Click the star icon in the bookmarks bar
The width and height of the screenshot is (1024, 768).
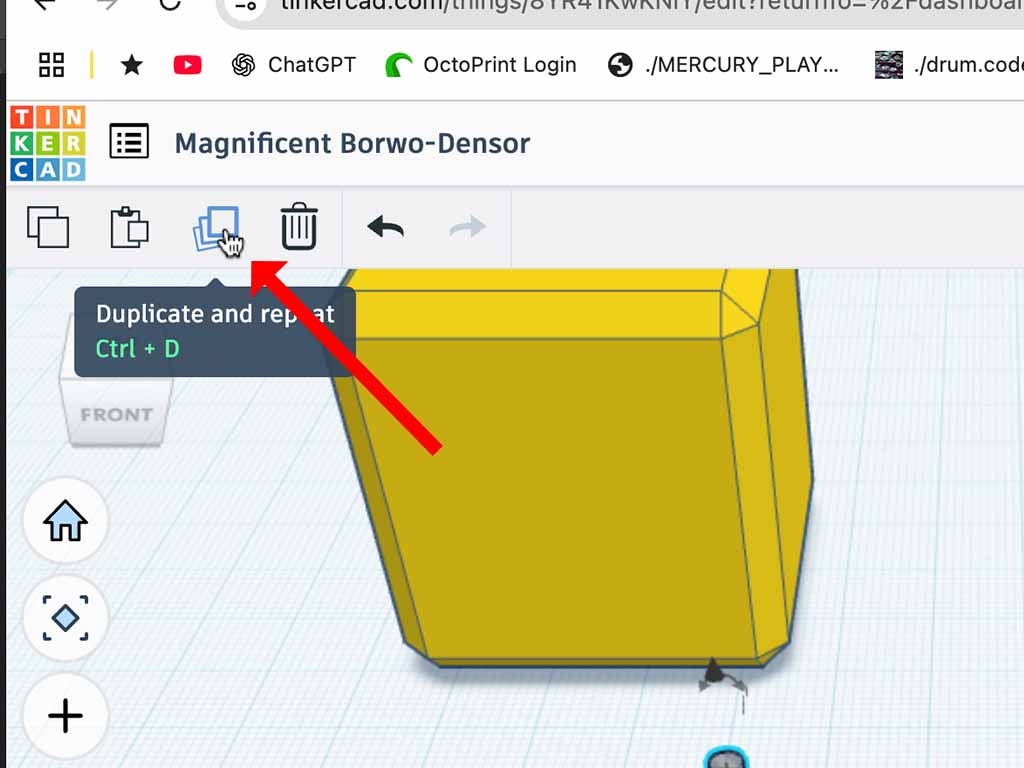click(131, 65)
